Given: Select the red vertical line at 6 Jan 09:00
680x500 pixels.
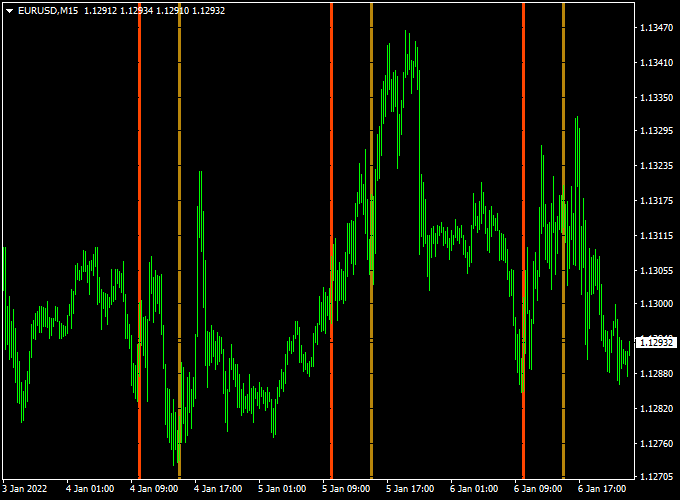Looking at the screenshot, I should click(523, 241).
